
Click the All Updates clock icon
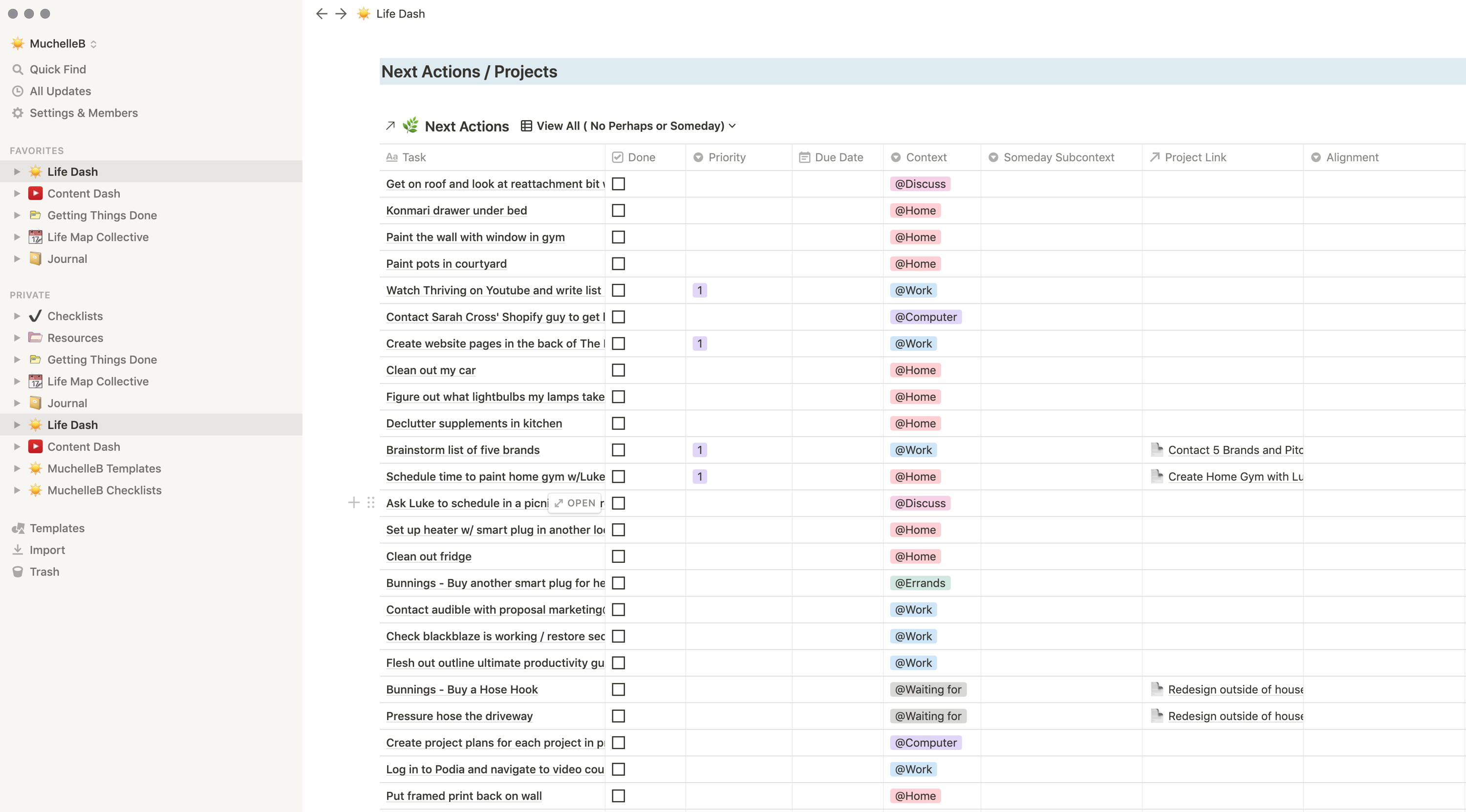pos(18,91)
